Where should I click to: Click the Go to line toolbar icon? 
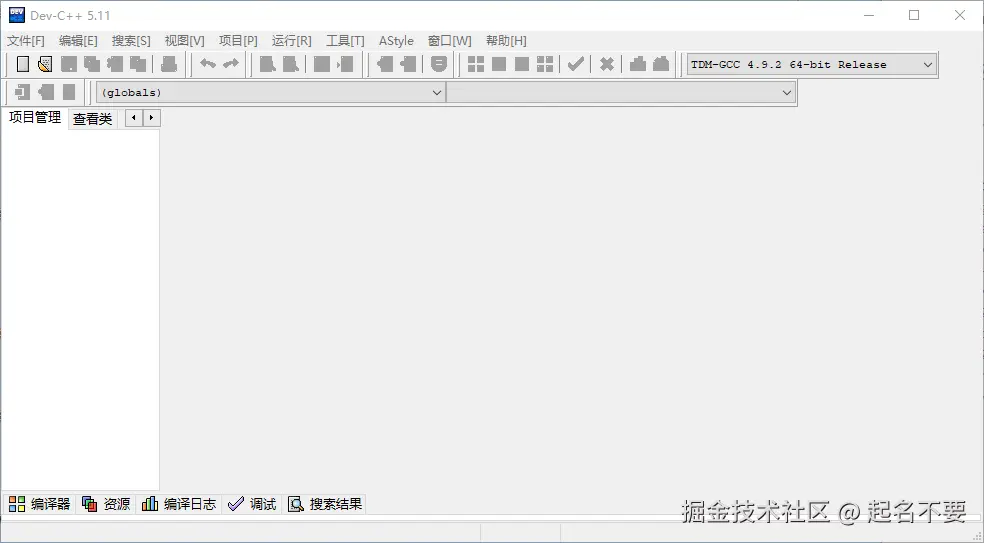(x=345, y=64)
